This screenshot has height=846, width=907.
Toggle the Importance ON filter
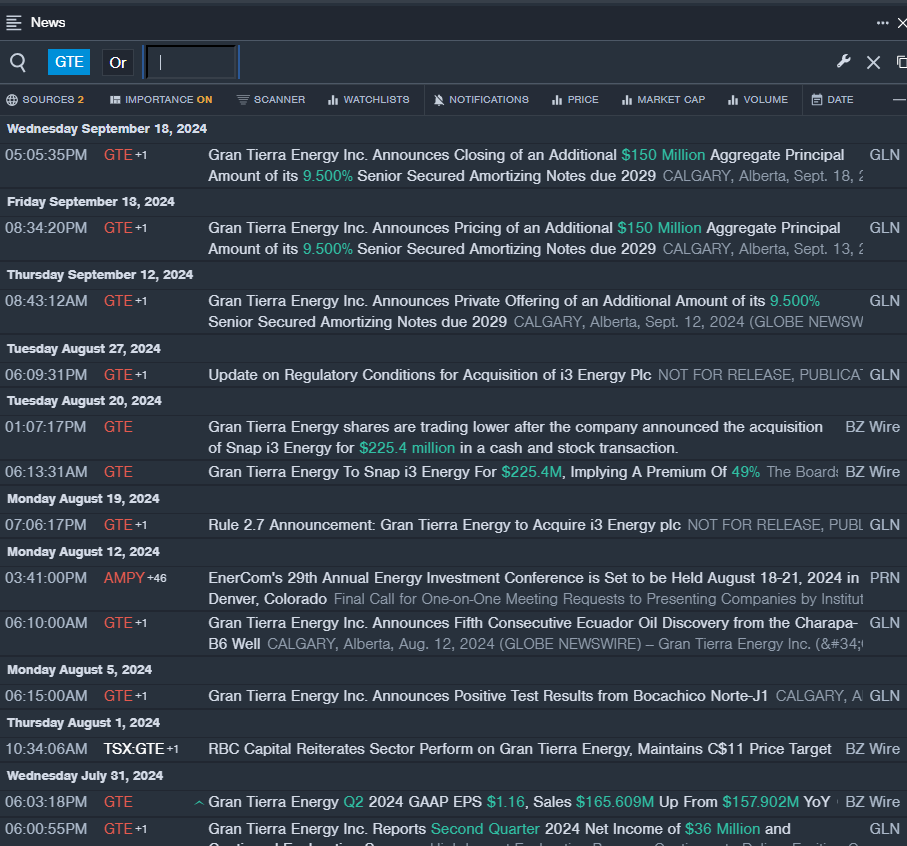click(x=161, y=100)
